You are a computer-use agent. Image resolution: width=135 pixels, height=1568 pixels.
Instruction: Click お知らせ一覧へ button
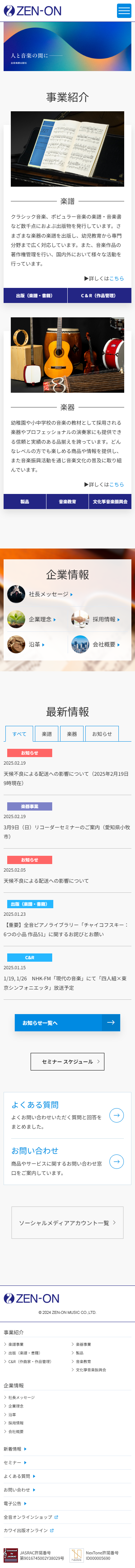click(67, 1022)
